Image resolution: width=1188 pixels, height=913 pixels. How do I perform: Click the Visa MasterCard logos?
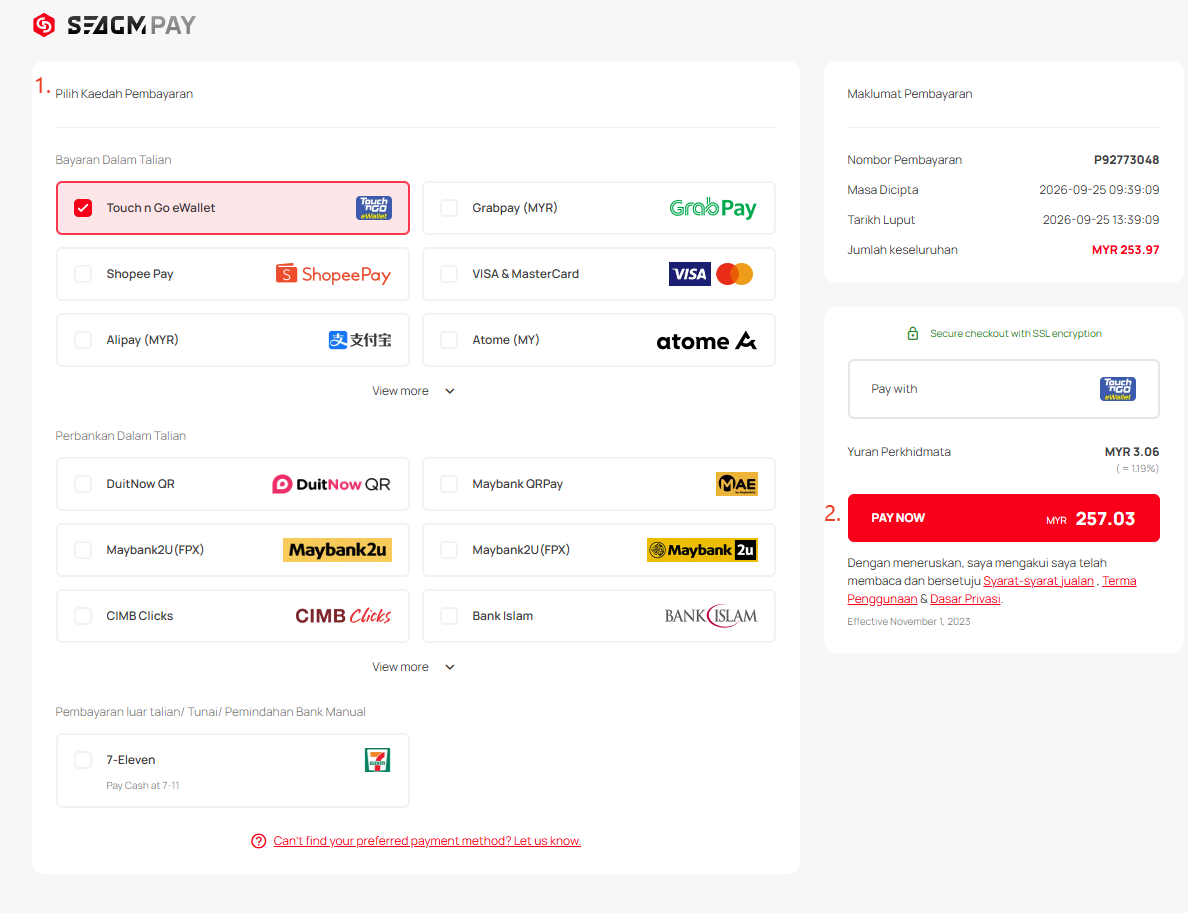[711, 274]
